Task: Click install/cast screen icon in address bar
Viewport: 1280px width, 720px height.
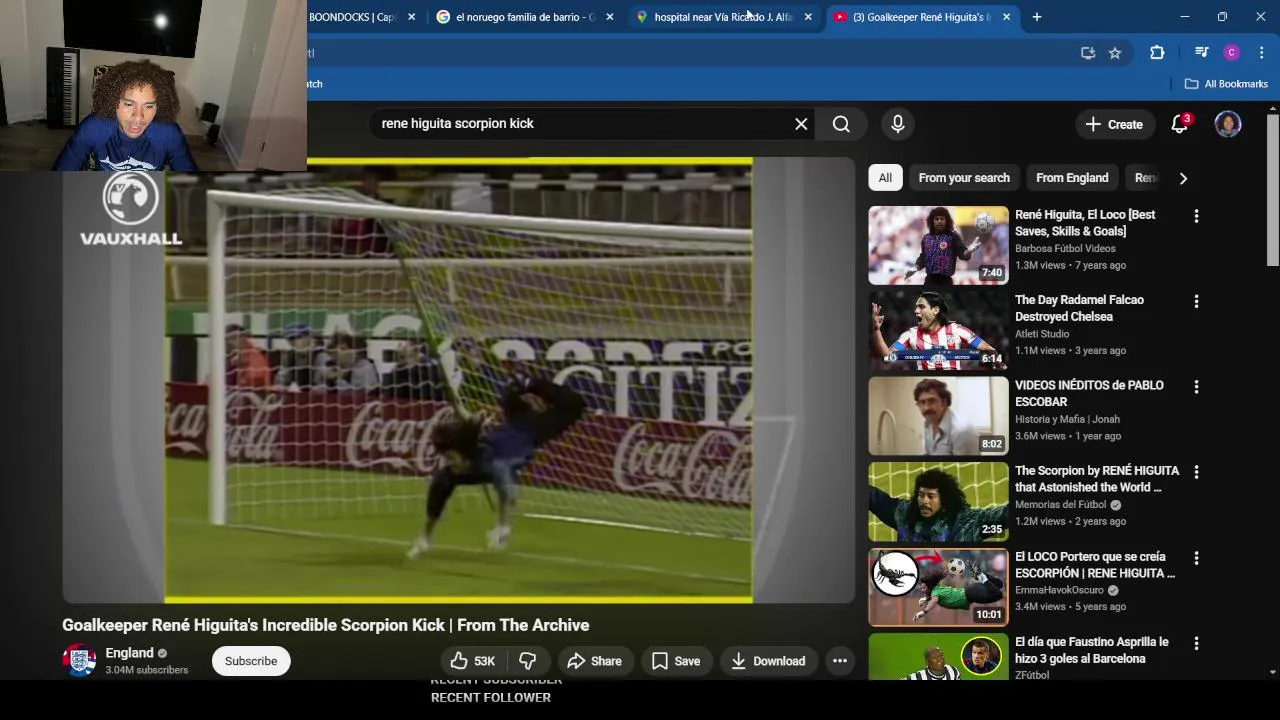Action: point(1088,53)
